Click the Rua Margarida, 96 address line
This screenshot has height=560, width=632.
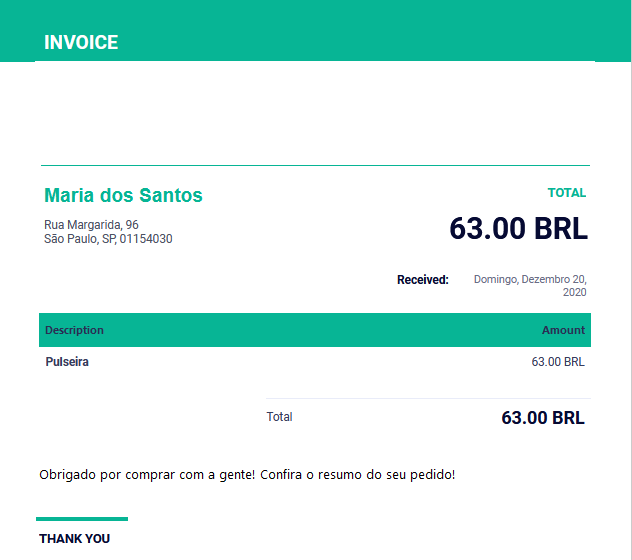(x=92, y=225)
